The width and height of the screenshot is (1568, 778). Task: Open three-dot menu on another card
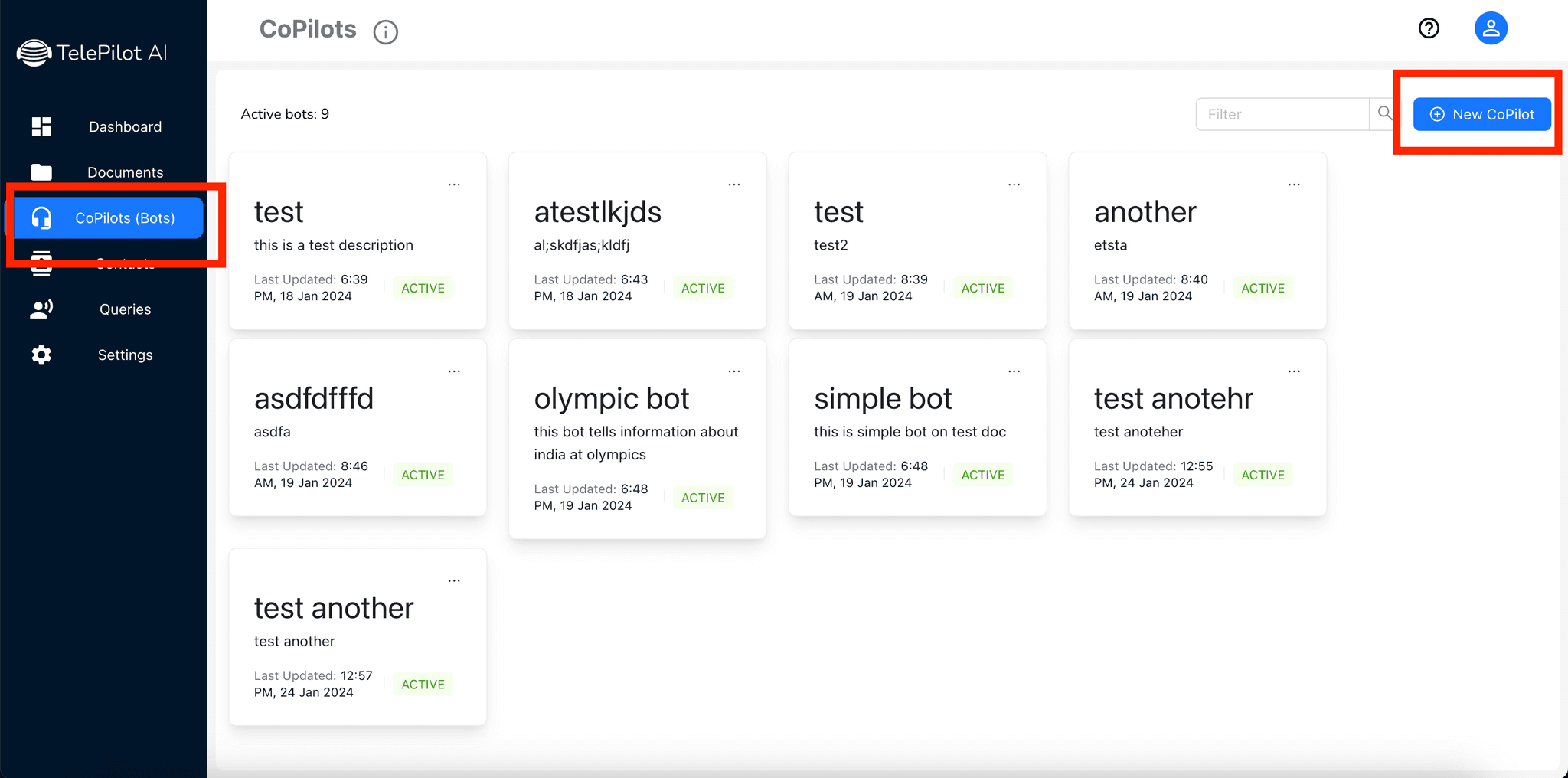point(1294,185)
